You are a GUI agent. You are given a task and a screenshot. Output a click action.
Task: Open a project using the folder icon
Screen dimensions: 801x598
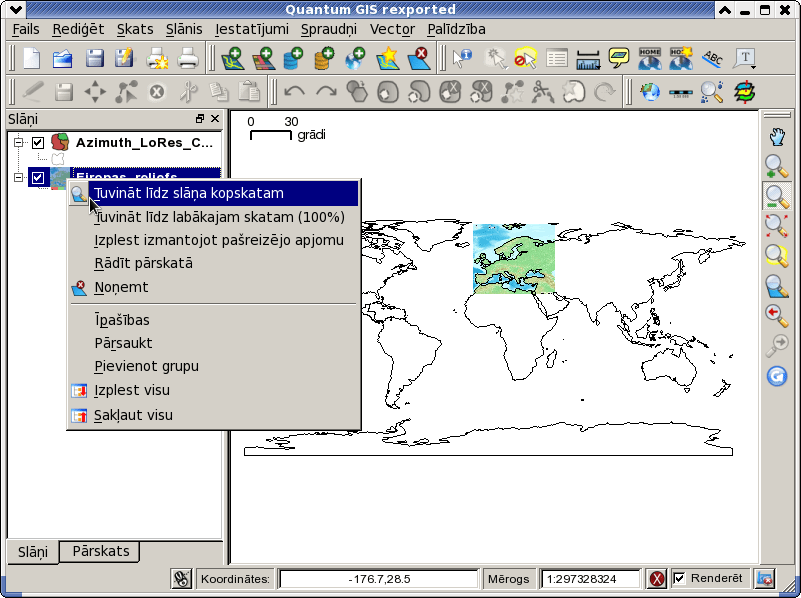pos(63,58)
